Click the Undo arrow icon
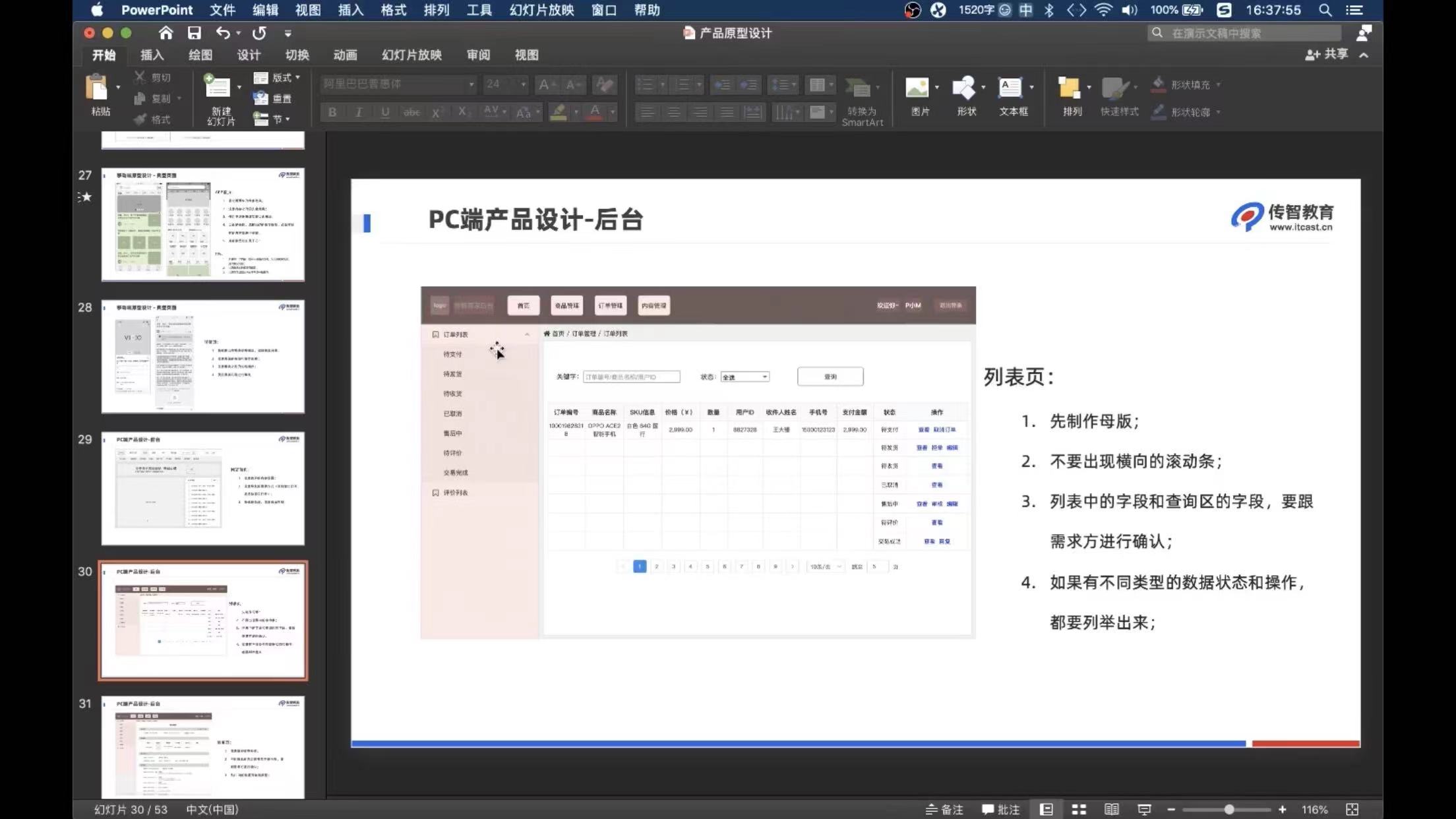This screenshot has height=819, width=1456. [x=224, y=33]
